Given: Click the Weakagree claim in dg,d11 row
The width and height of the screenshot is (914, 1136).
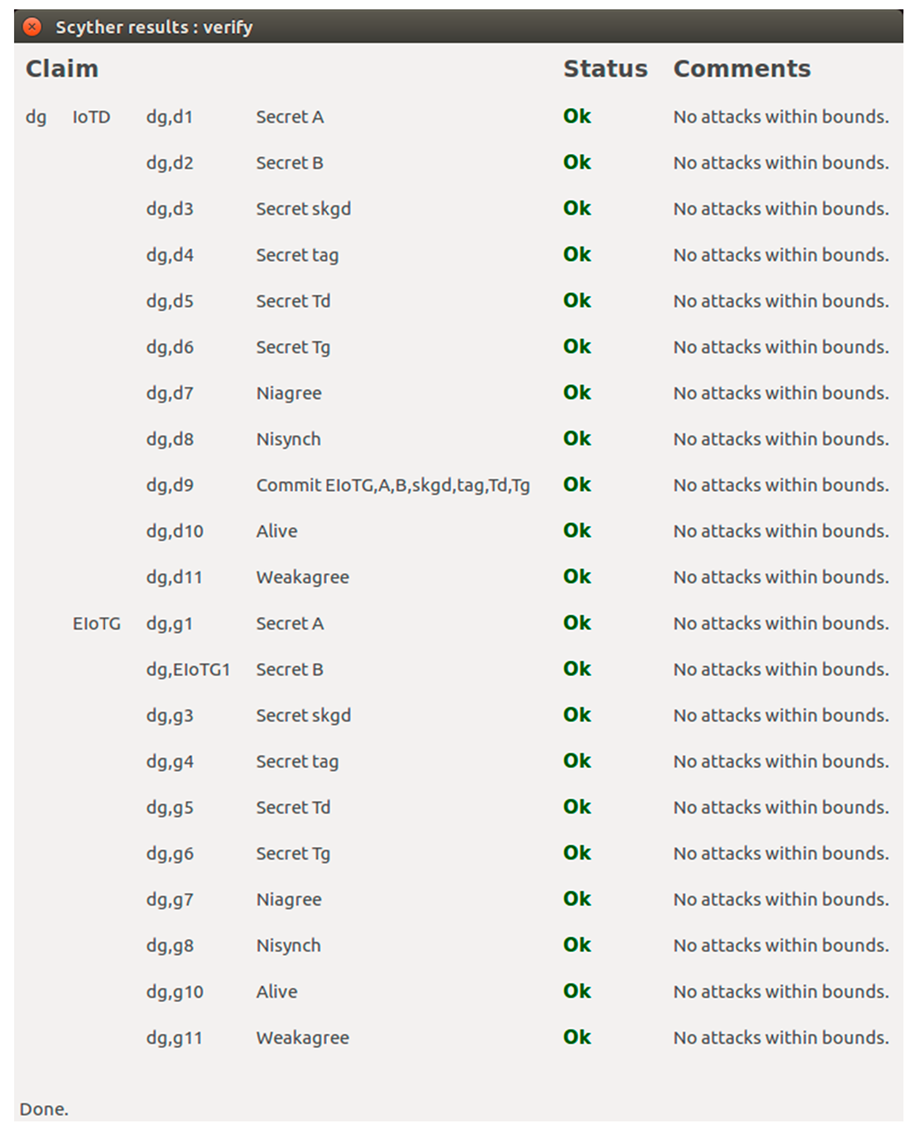Looking at the screenshot, I should tap(302, 577).
